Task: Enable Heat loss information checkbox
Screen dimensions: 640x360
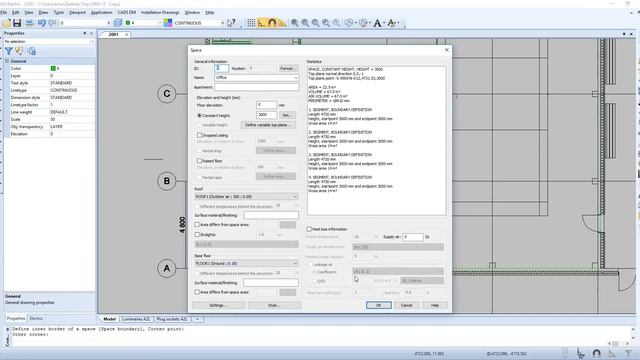Action: pos(309,229)
